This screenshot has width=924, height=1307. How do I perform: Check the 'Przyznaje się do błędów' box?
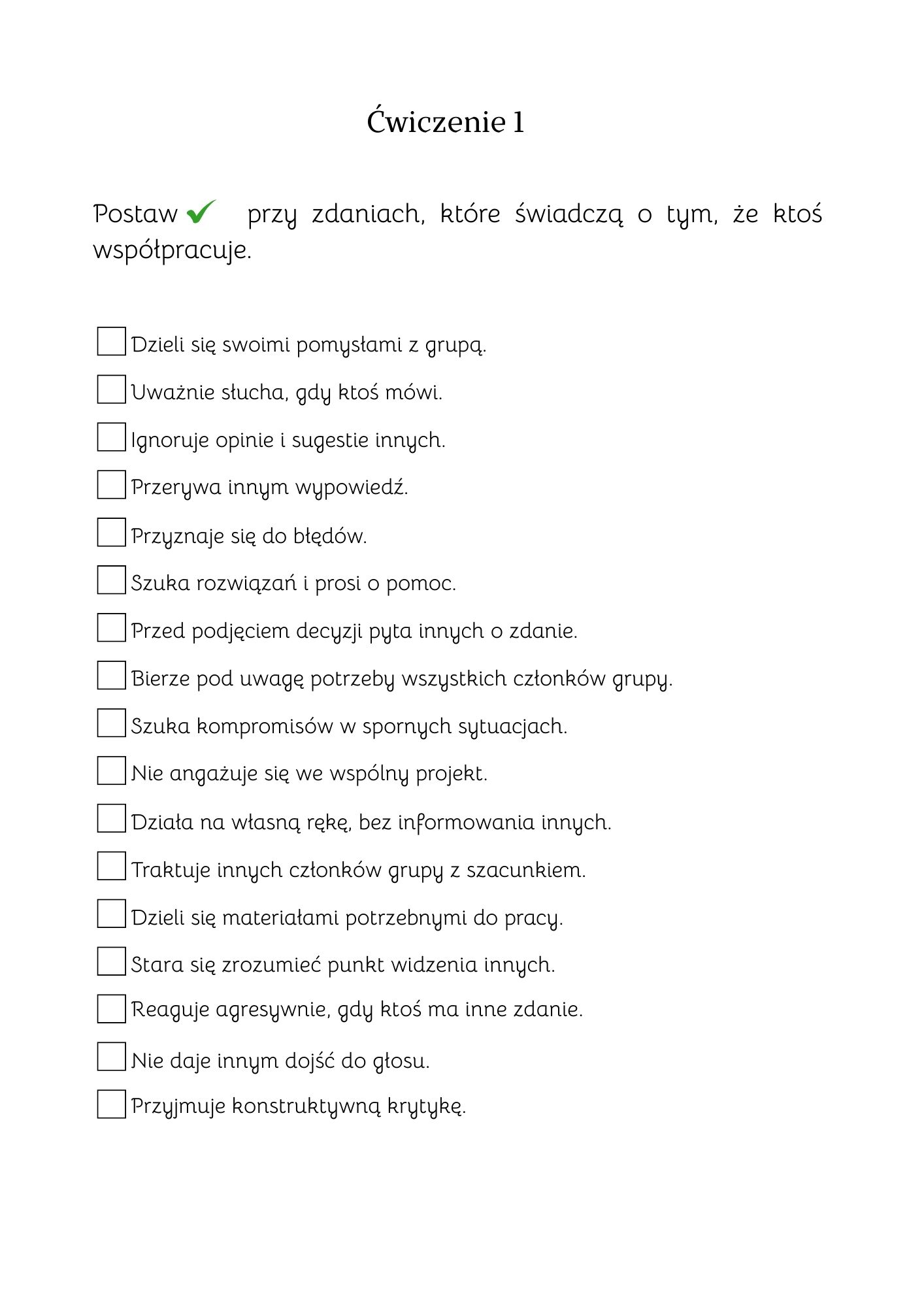coord(111,532)
